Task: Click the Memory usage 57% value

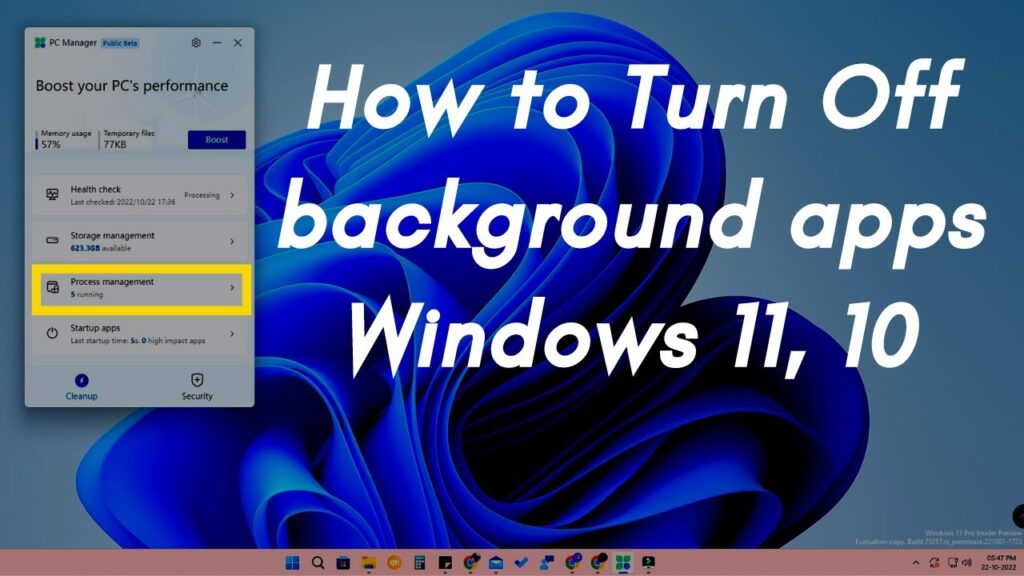Action: (x=51, y=145)
